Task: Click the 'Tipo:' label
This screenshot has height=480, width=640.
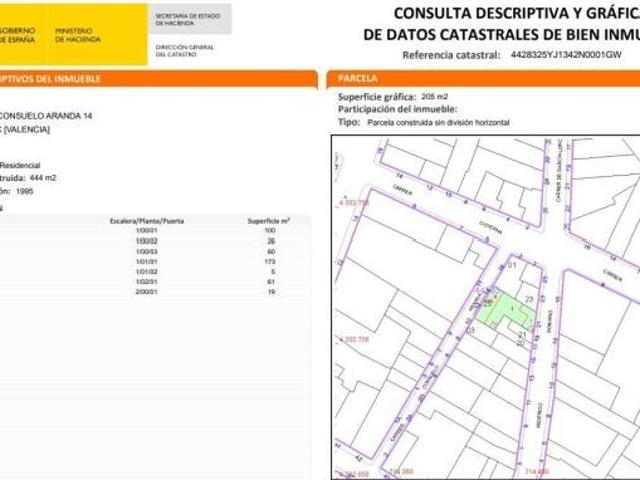Action: (349, 122)
